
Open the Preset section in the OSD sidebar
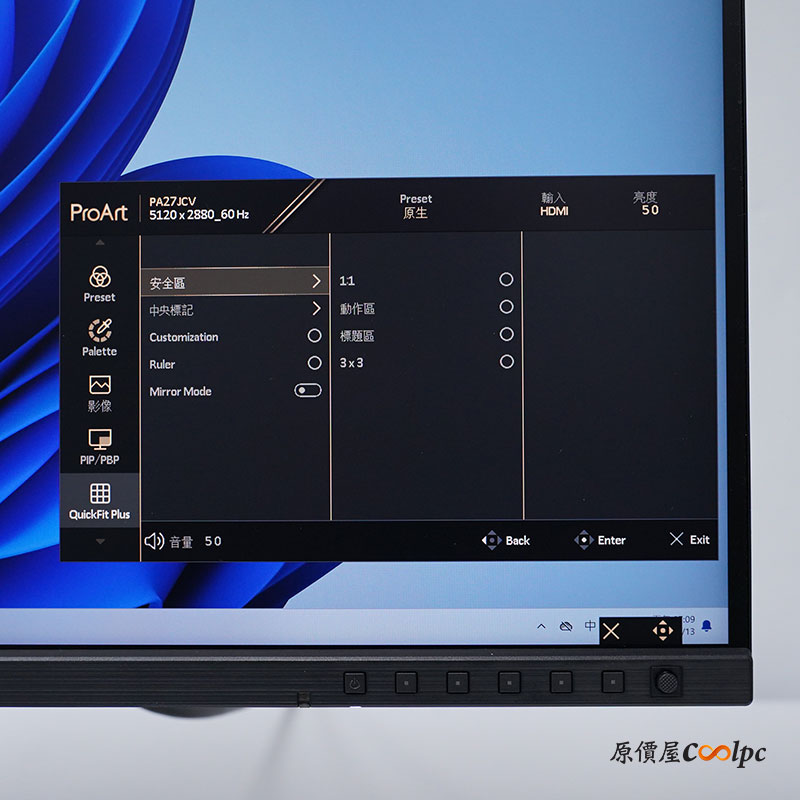pos(99,284)
